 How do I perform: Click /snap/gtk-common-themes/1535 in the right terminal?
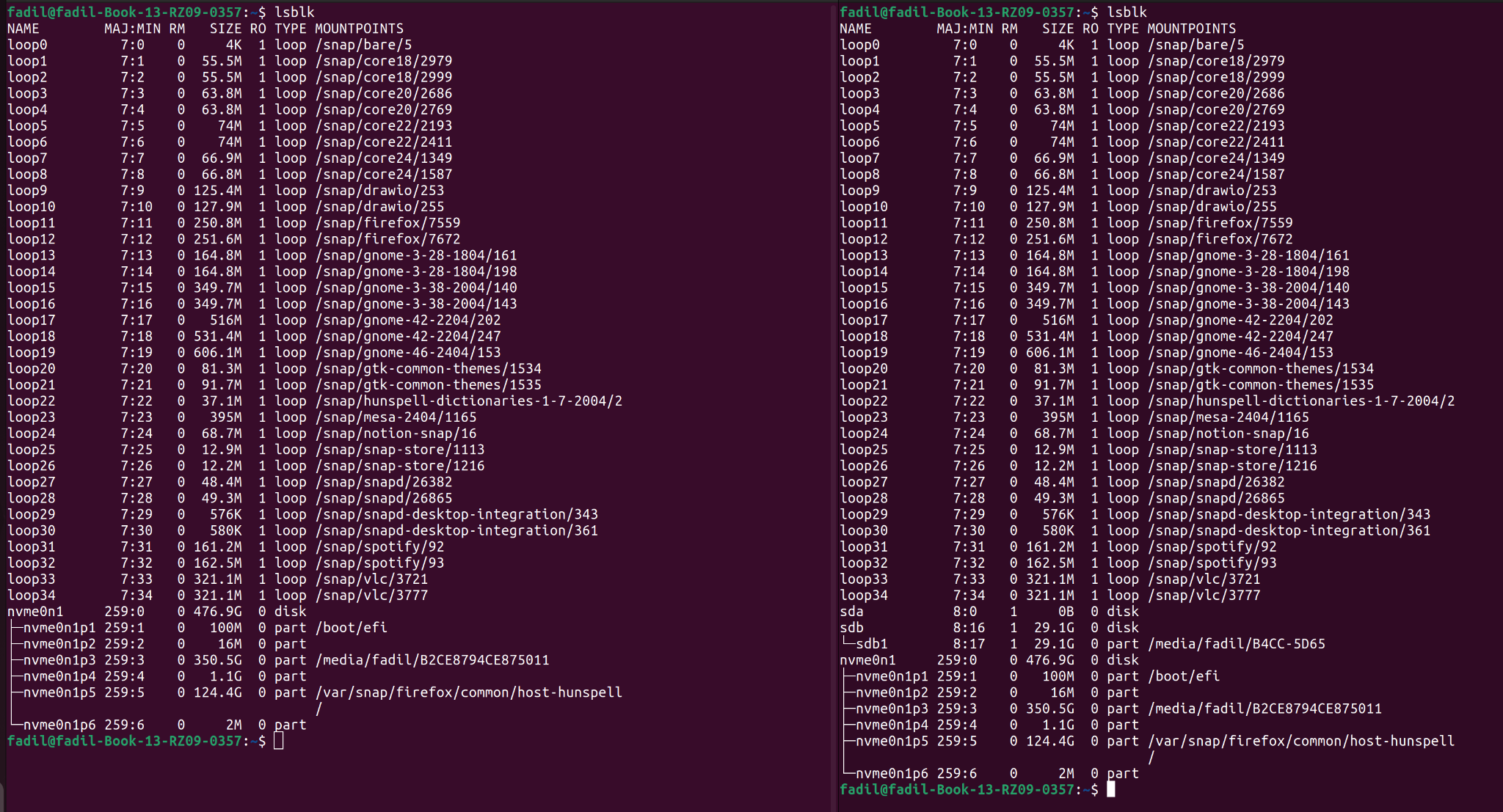[x=1261, y=385]
